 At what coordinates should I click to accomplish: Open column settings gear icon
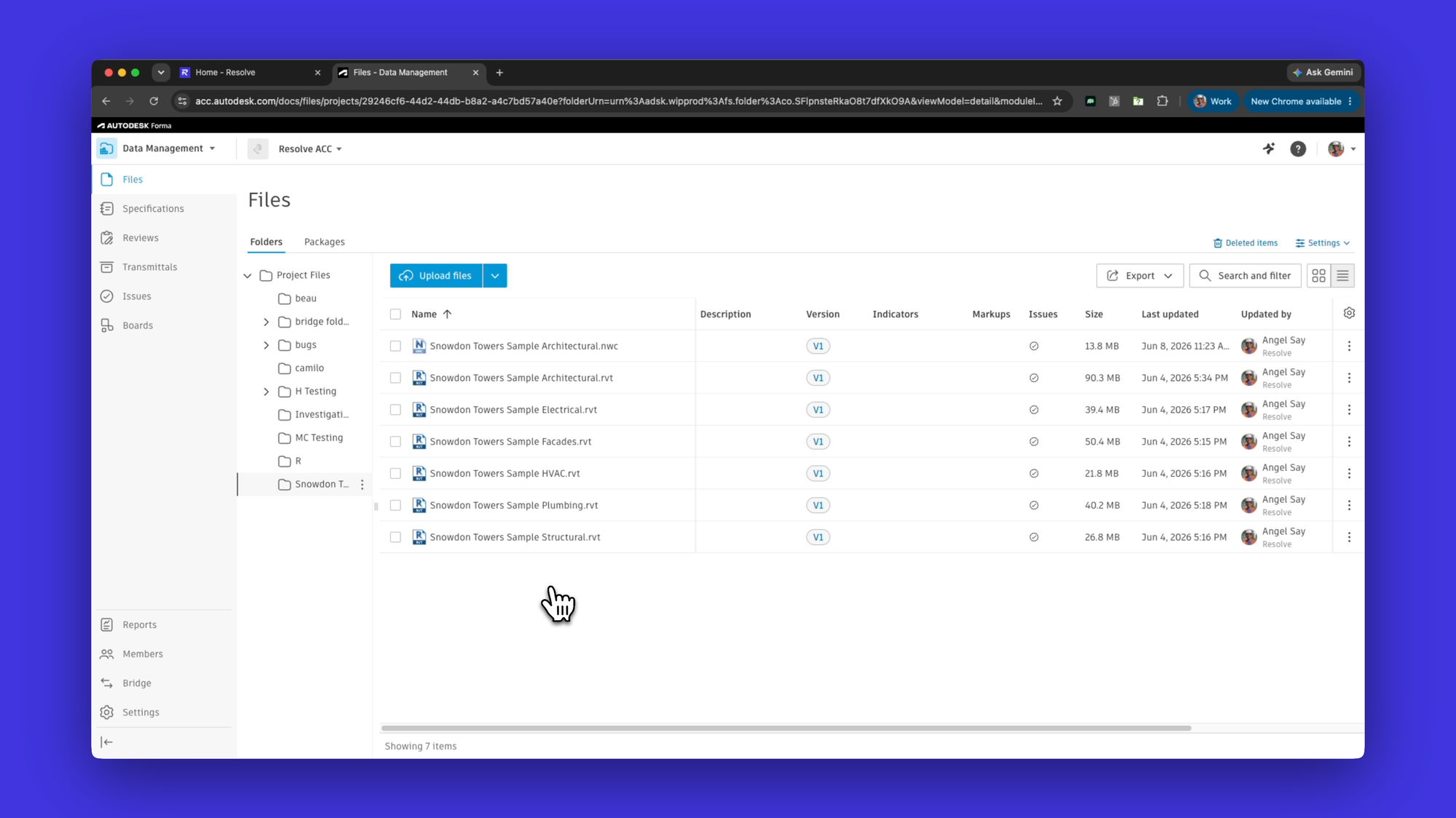click(1349, 313)
